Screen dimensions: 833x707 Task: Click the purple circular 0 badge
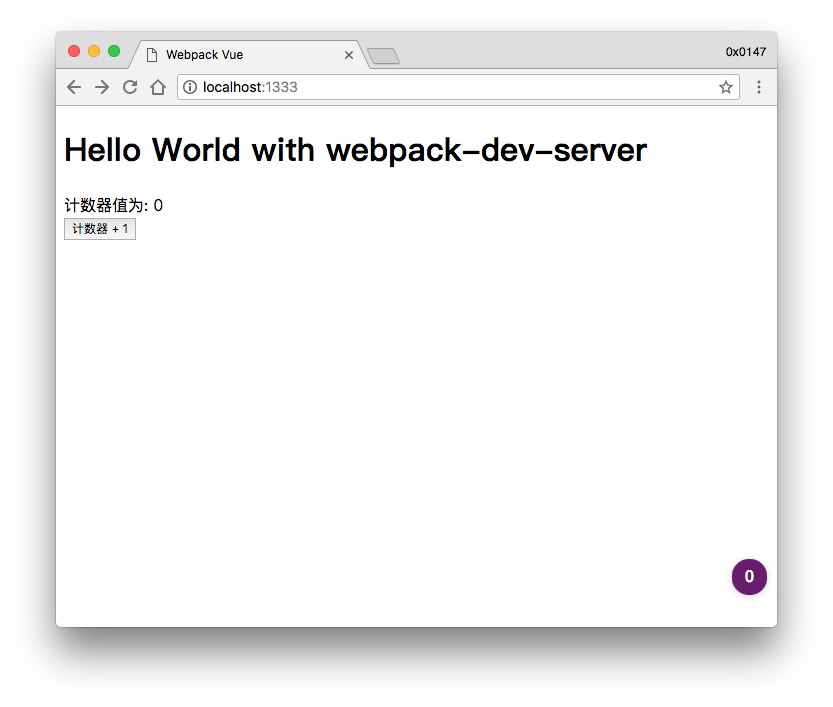pos(749,577)
